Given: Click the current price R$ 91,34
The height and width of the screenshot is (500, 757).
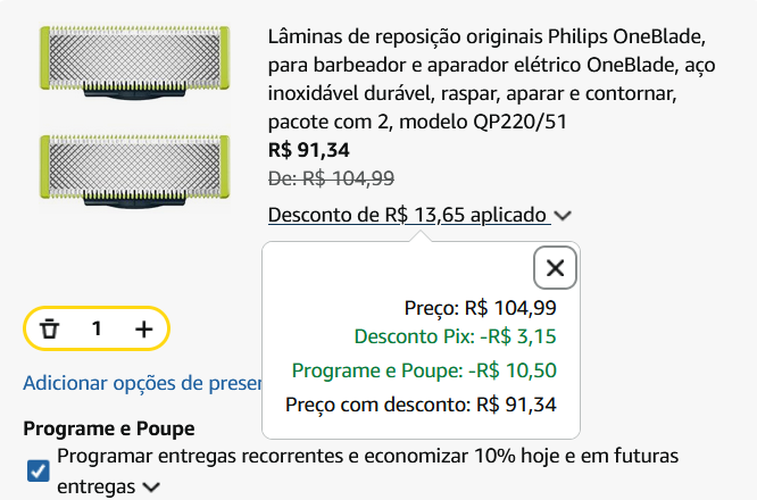Looking at the screenshot, I should click(309, 151).
